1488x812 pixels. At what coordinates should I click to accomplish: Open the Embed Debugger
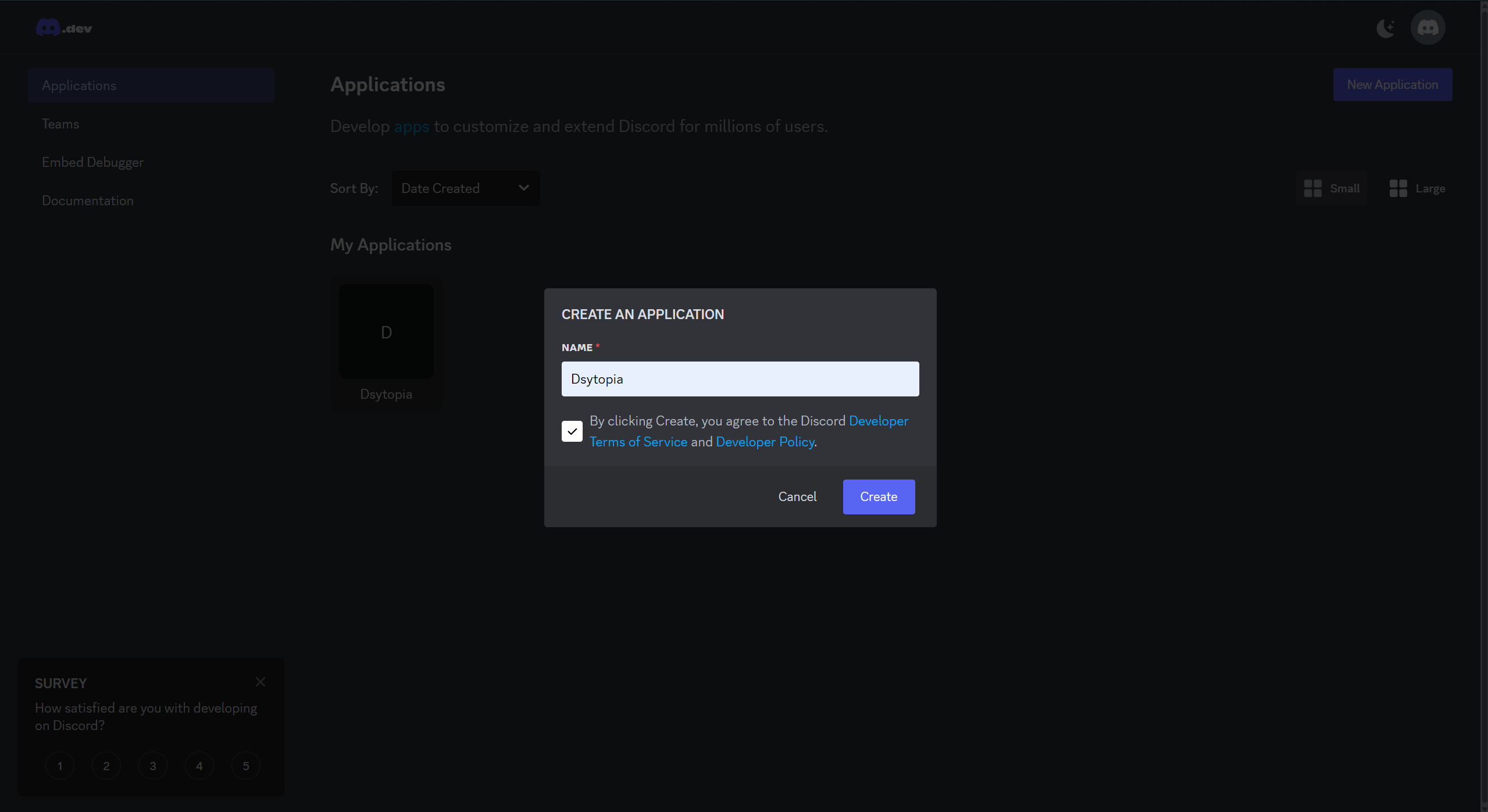[x=92, y=162]
